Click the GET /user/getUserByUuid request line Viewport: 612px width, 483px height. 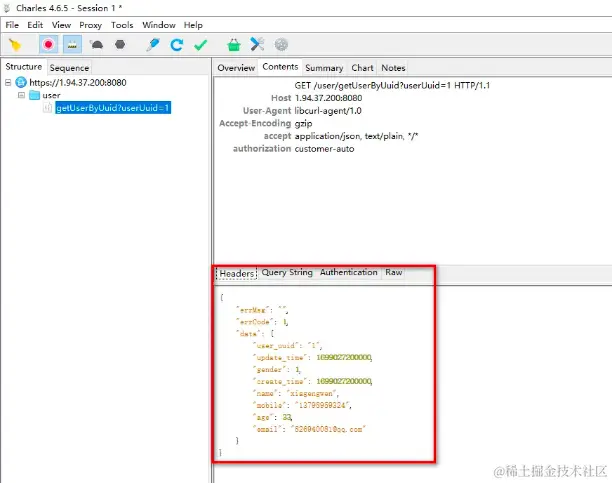pyautogui.click(x=392, y=85)
